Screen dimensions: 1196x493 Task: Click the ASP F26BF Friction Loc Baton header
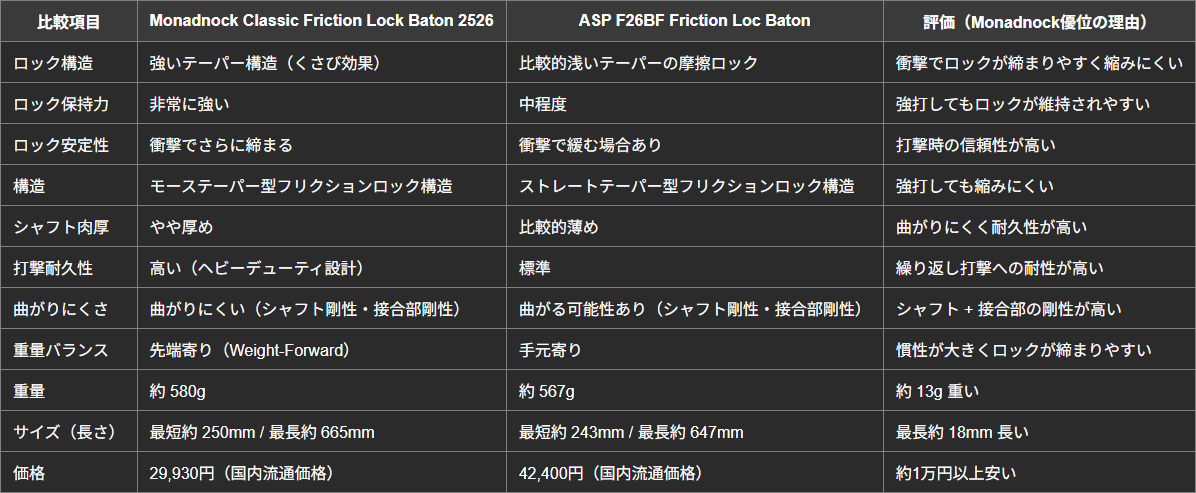pyautogui.click(x=694, y=21)
